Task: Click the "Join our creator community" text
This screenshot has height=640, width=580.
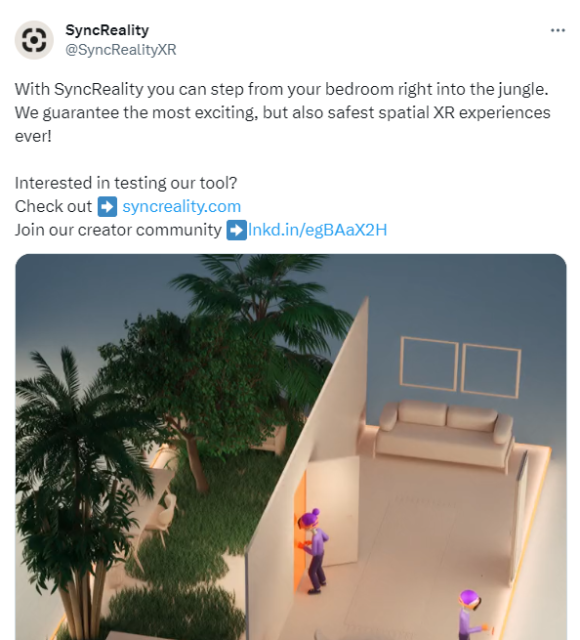Action: pyautogui.click(x=118, y=230)
